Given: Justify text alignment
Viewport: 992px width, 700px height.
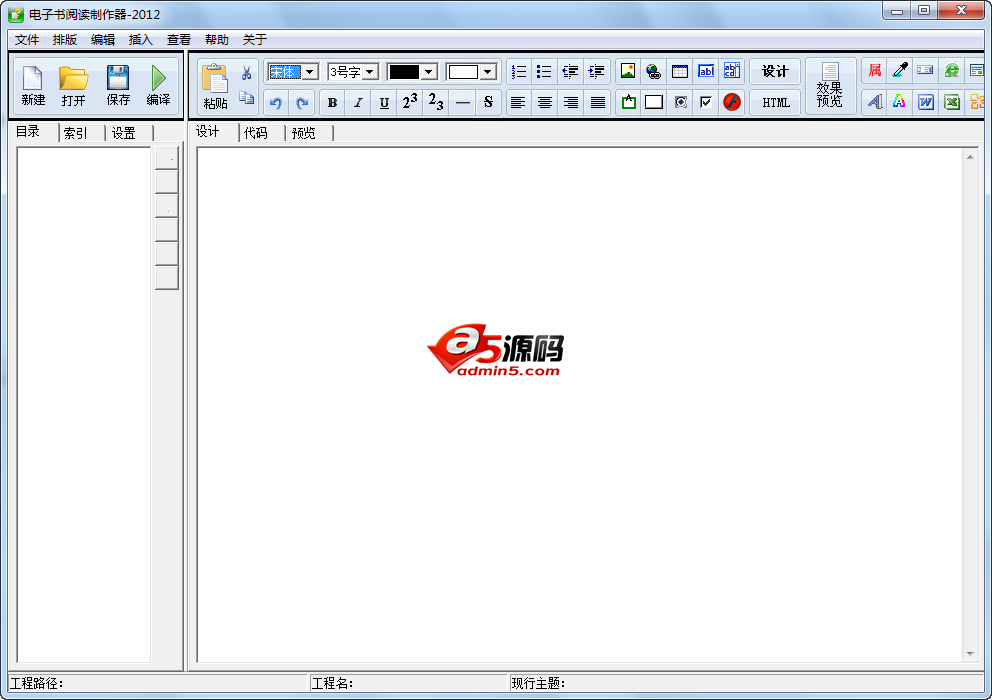Looking at the screenshot, I should (x=597, y=103).
